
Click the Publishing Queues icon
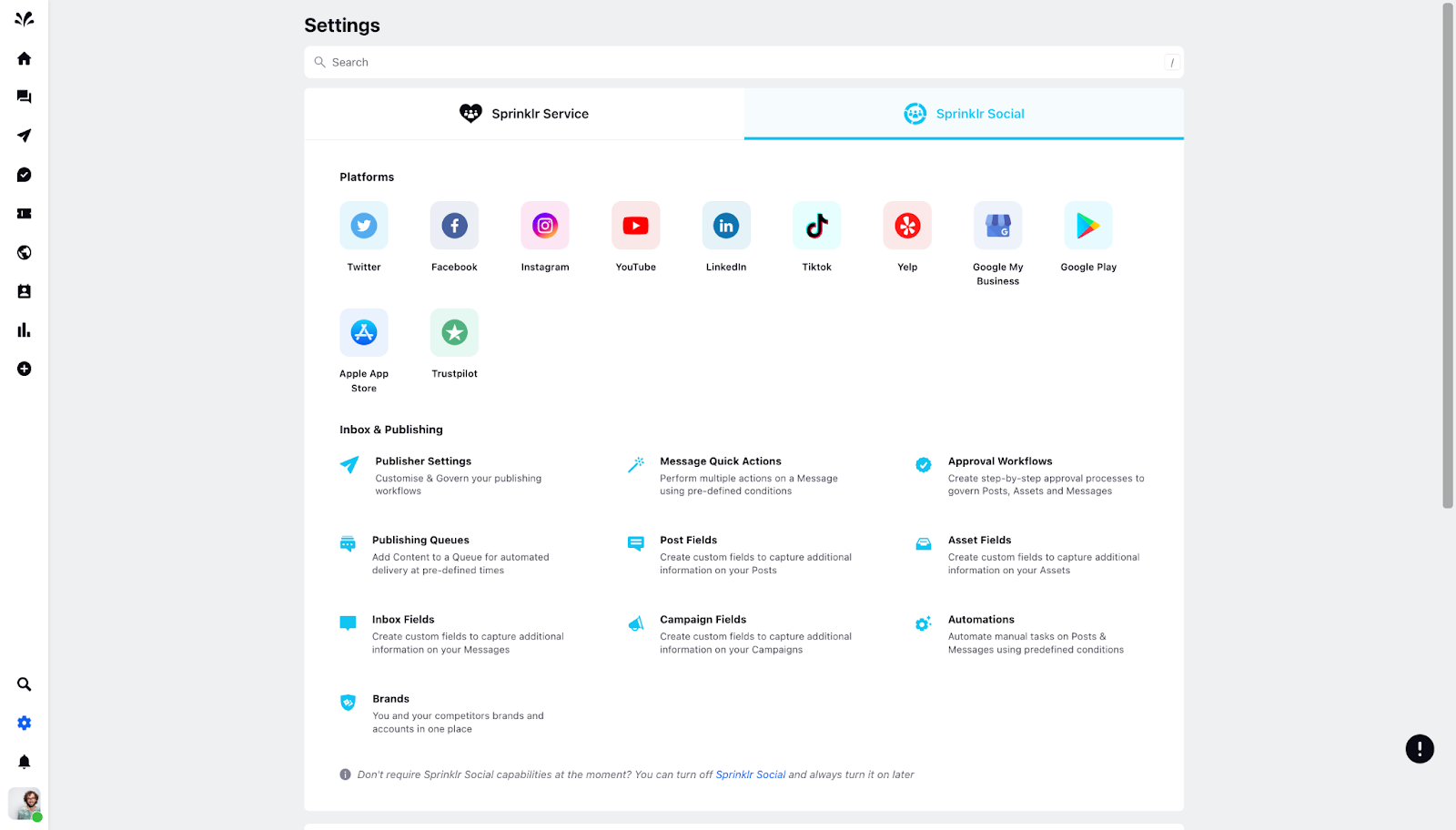coord(348,544)
